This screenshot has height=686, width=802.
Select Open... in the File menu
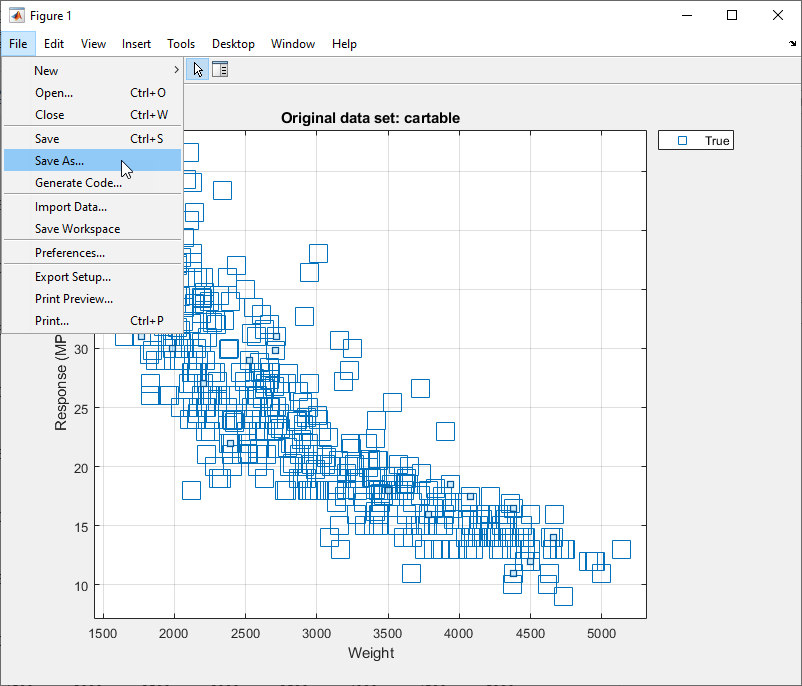pyautogui.click(x=54, y=93)
